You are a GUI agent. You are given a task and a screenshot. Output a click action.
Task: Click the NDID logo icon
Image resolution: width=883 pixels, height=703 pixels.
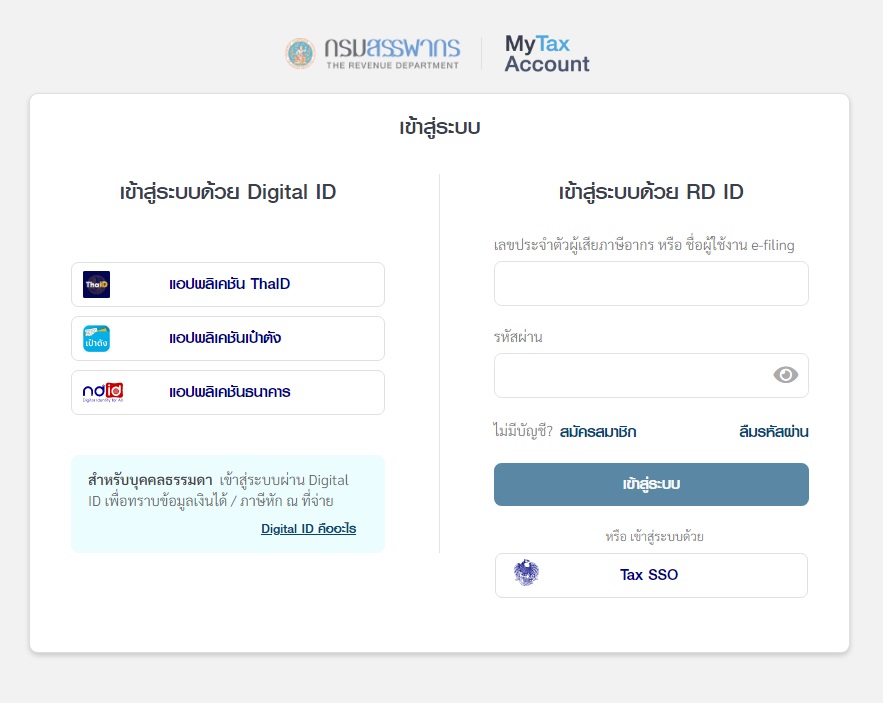[x=102, y=392]
